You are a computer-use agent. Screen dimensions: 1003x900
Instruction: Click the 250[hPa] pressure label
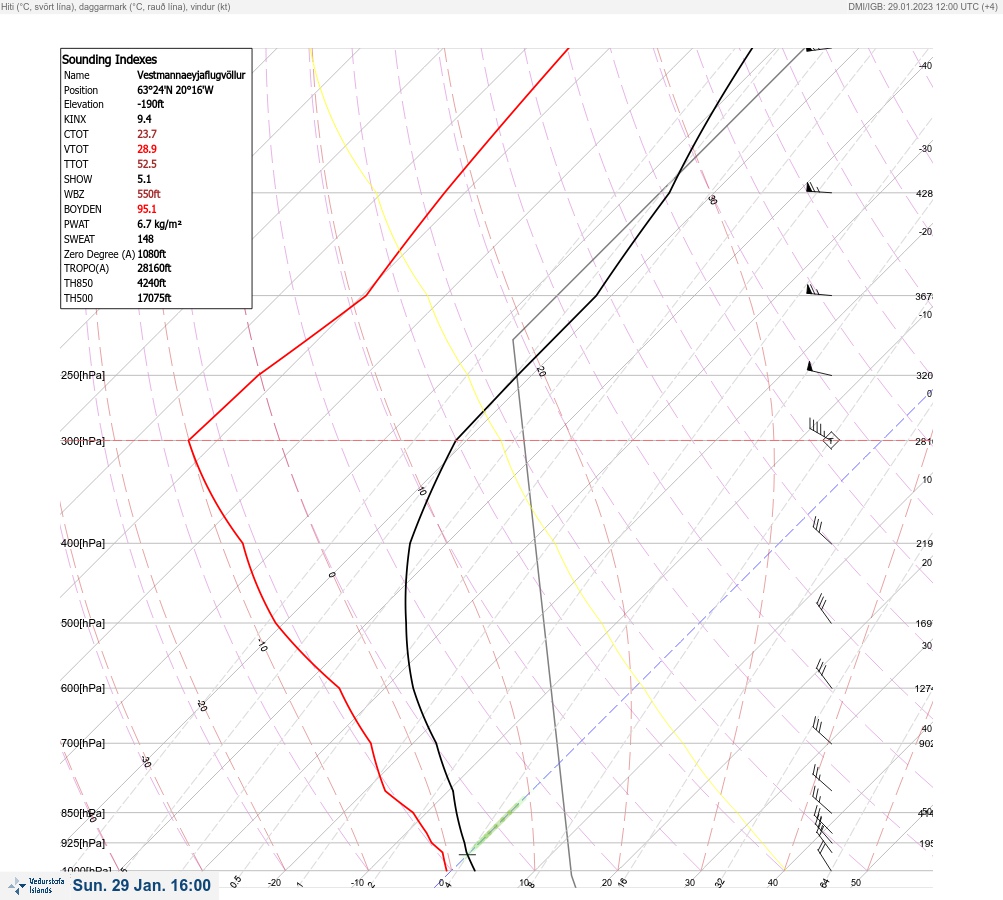pos(83,375)
